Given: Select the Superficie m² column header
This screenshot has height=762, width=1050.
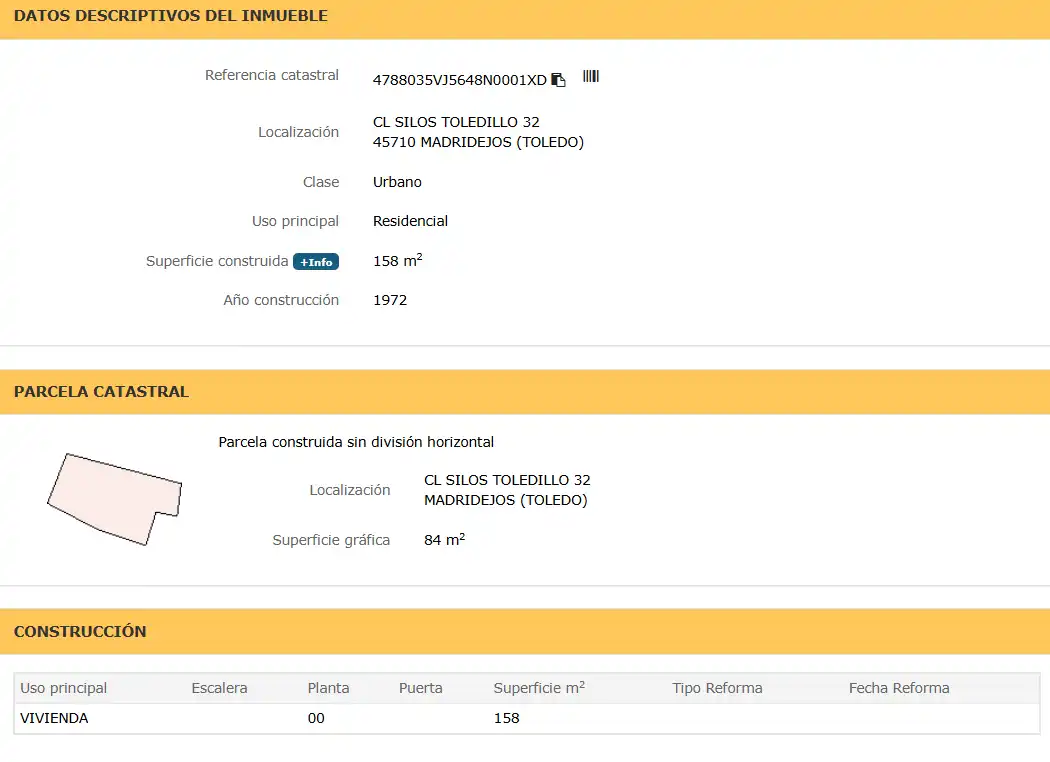Looking at the screenshot, I should (x=539, y=688).
